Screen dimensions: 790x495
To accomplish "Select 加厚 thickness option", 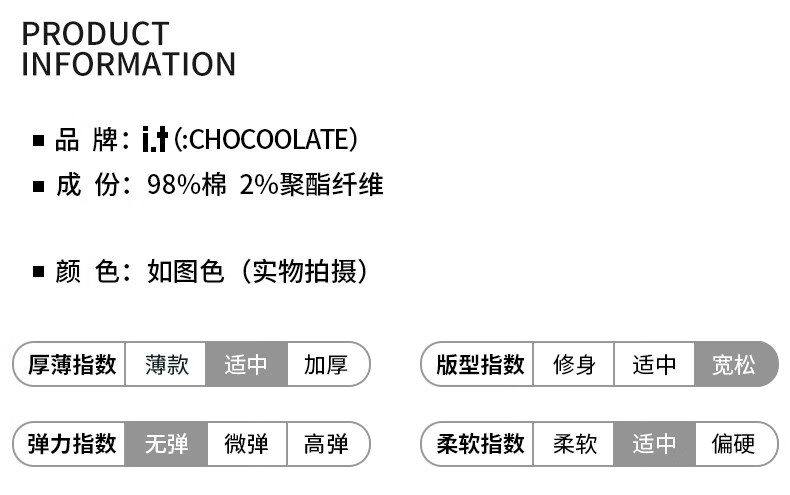I will [326, 364].
